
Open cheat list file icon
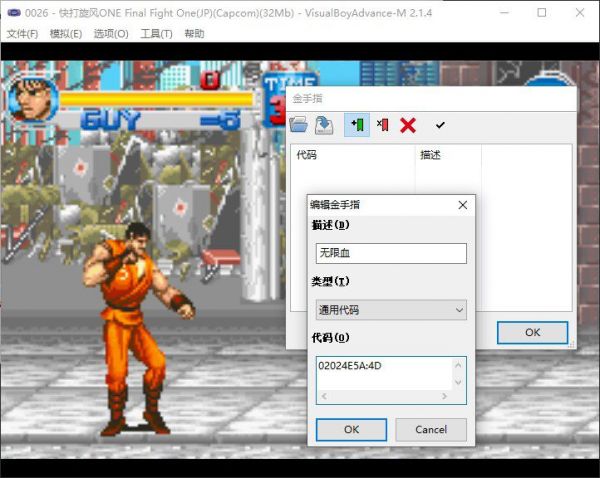(x=298, y=125)
